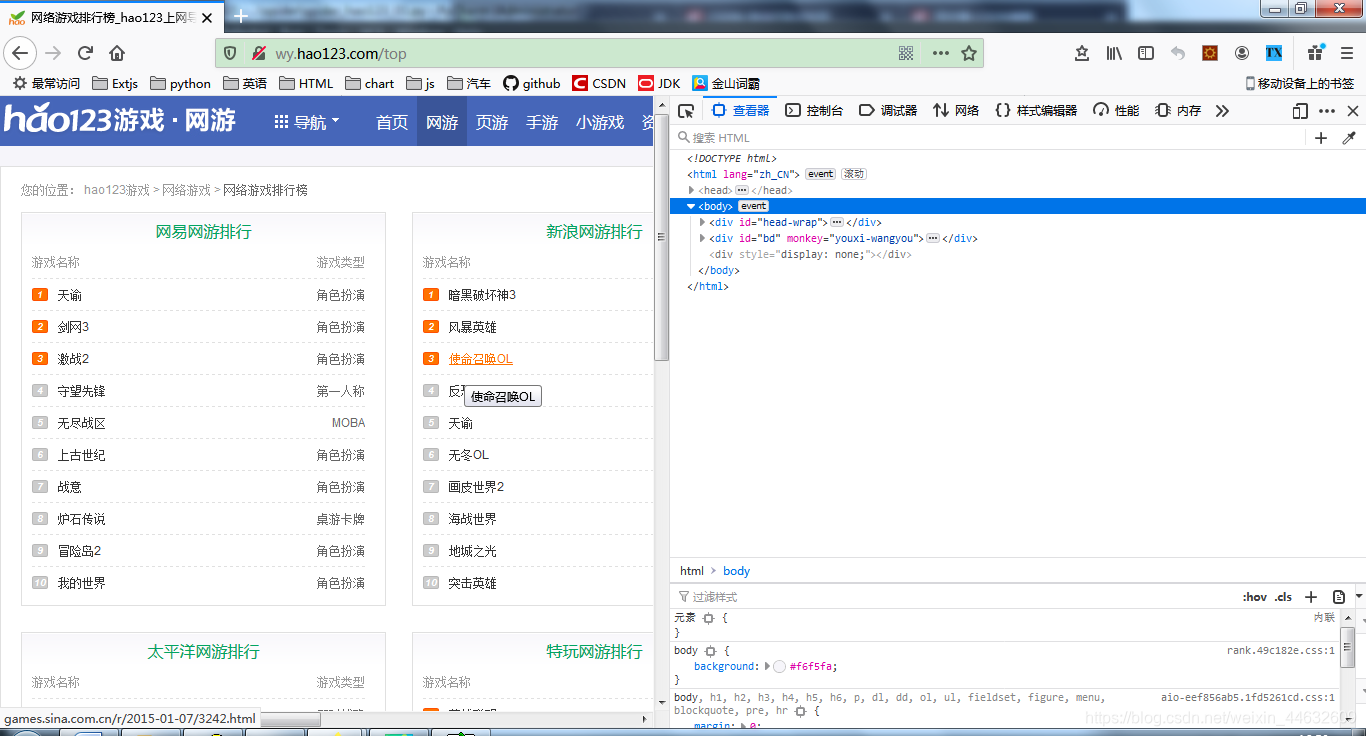
Task: Open the 首页 nav item on hao123
Action: click(392, 122)
